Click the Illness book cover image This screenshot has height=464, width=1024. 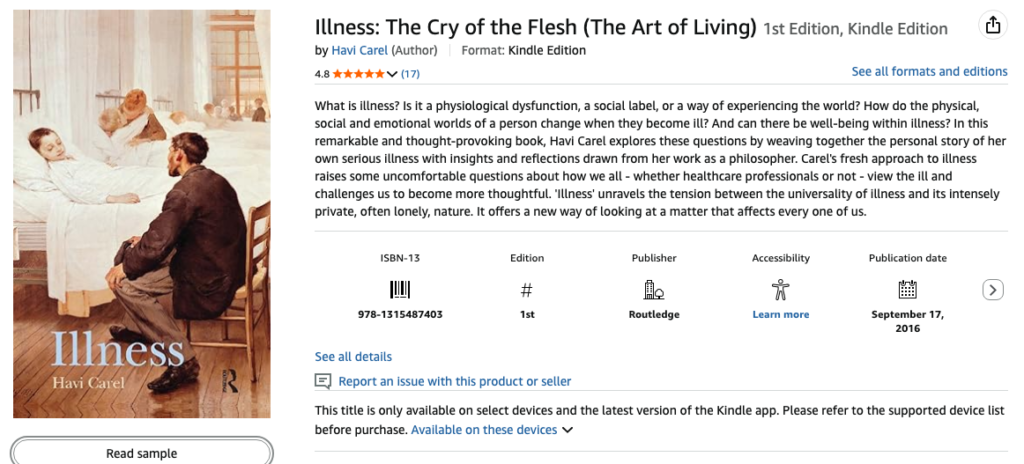click(142, 214)
